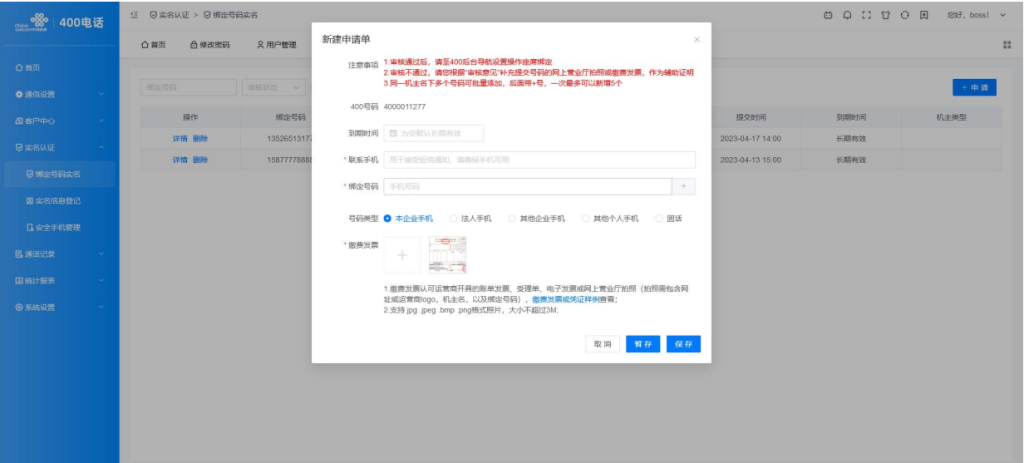Viewport: 1024px width, 463px height.
Task: Click 实名认证 in the breadcrumb
Action: [x=170, y=14]
